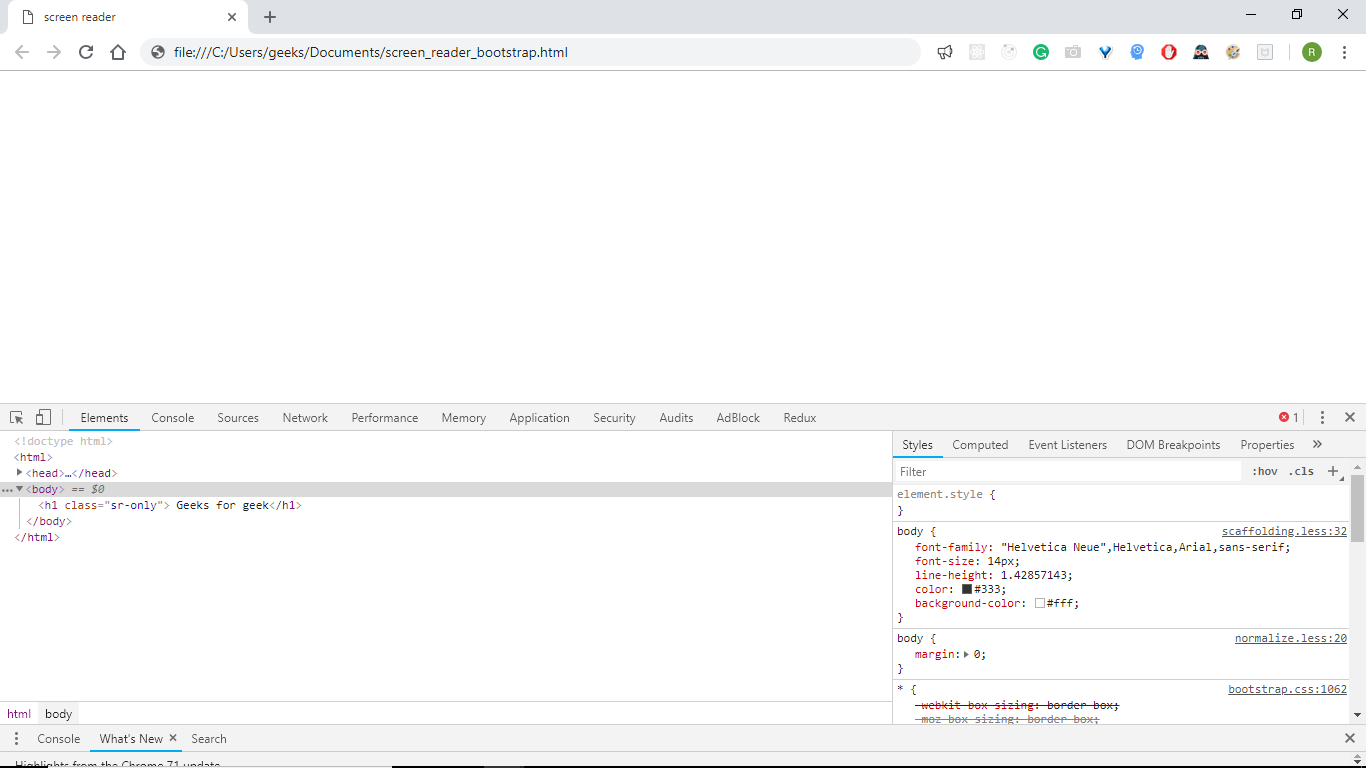Follow the bootstrap.css:1062 link
The image size is (1366, 768).
pyautogui.click(x=1287, y=689)
